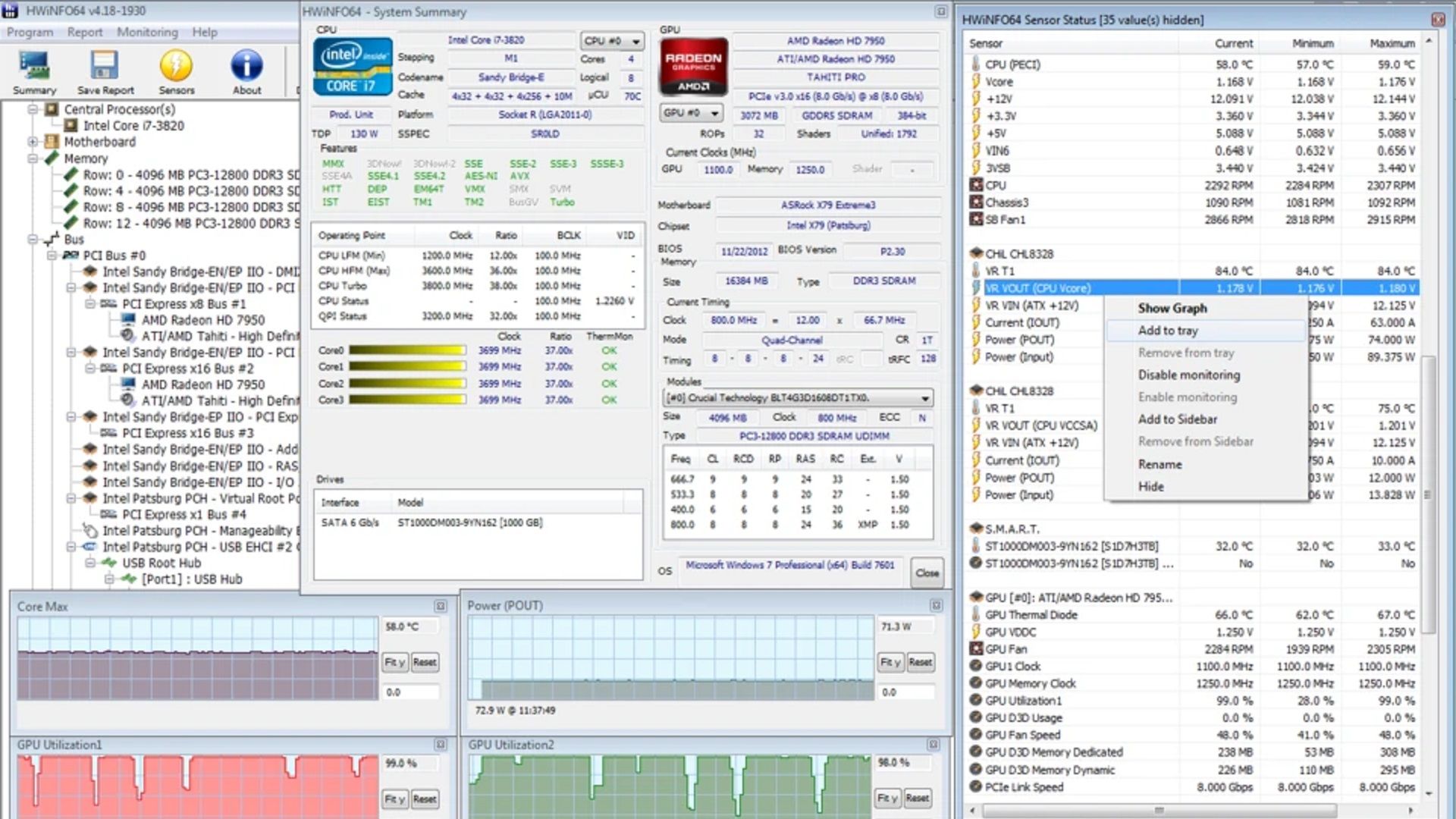Click the Radeon Graphics AMD logo
The image size is (1456, 819).
coord(693,67)
